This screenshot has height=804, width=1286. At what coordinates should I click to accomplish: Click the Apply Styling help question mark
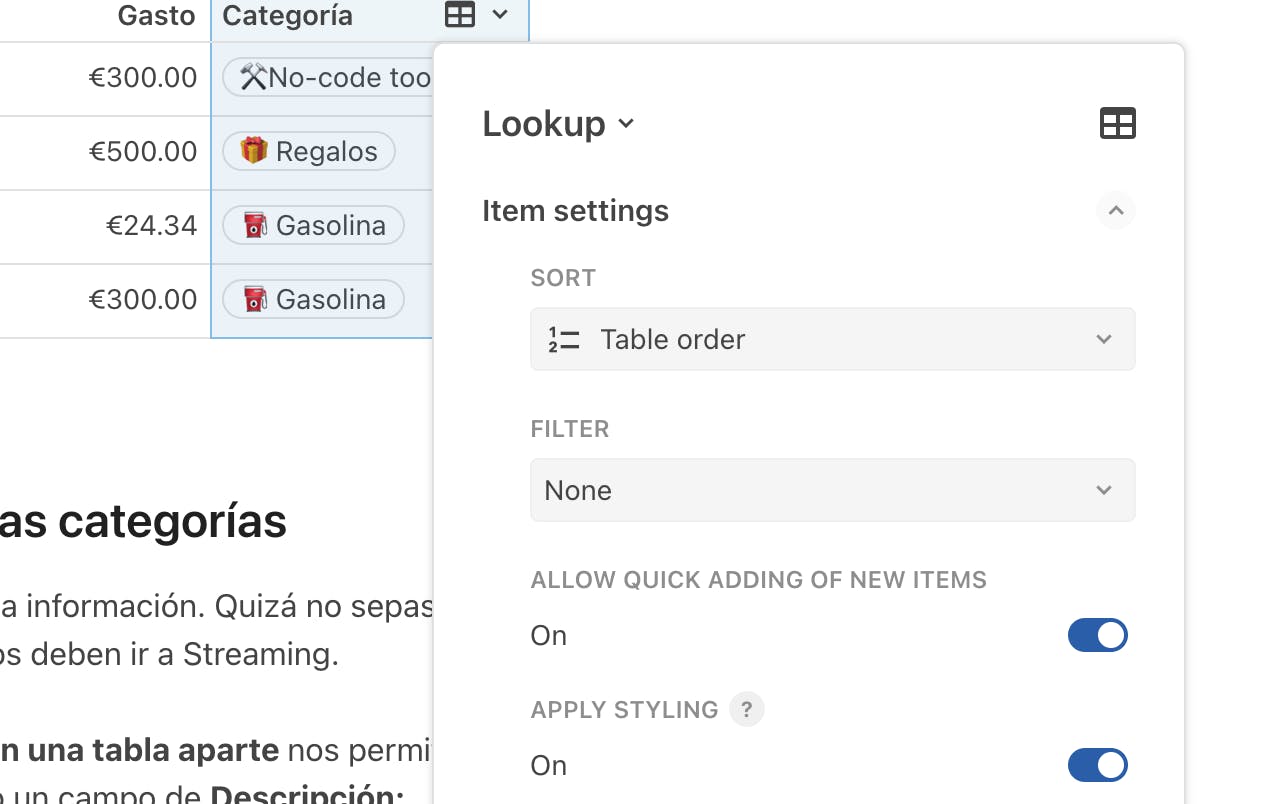click(x=746, y=709)
